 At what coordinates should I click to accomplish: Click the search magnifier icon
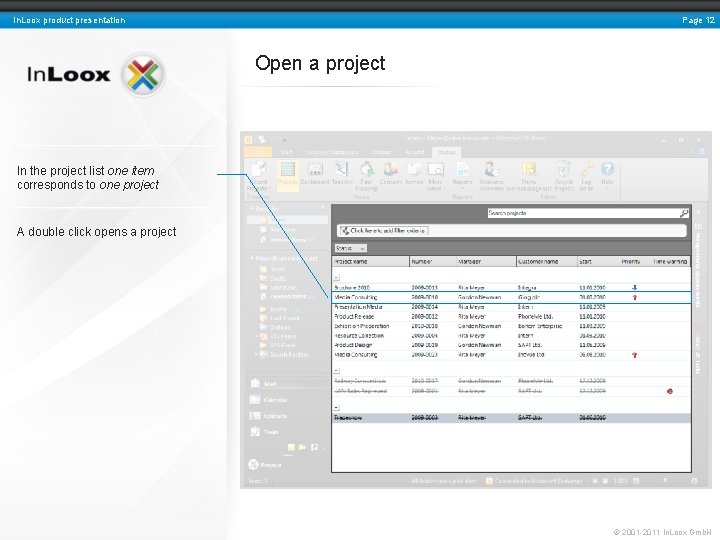point(684,213)
